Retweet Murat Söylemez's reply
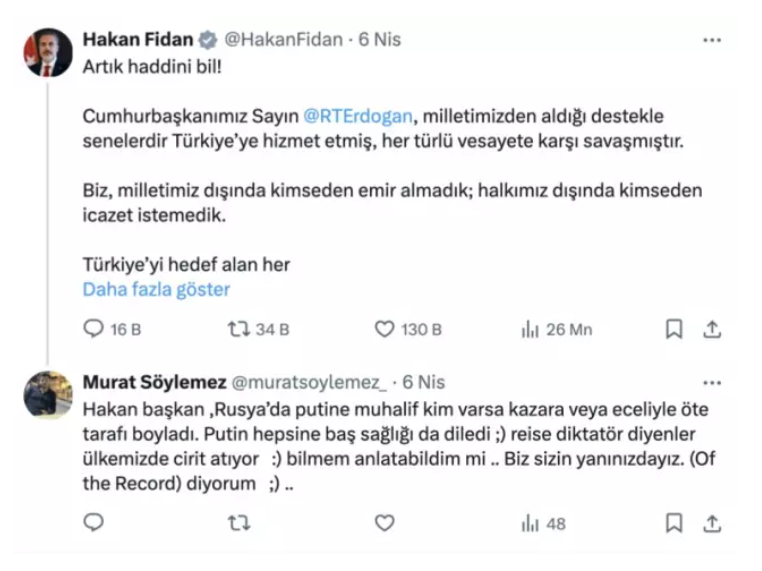 (x=240, y=522)
